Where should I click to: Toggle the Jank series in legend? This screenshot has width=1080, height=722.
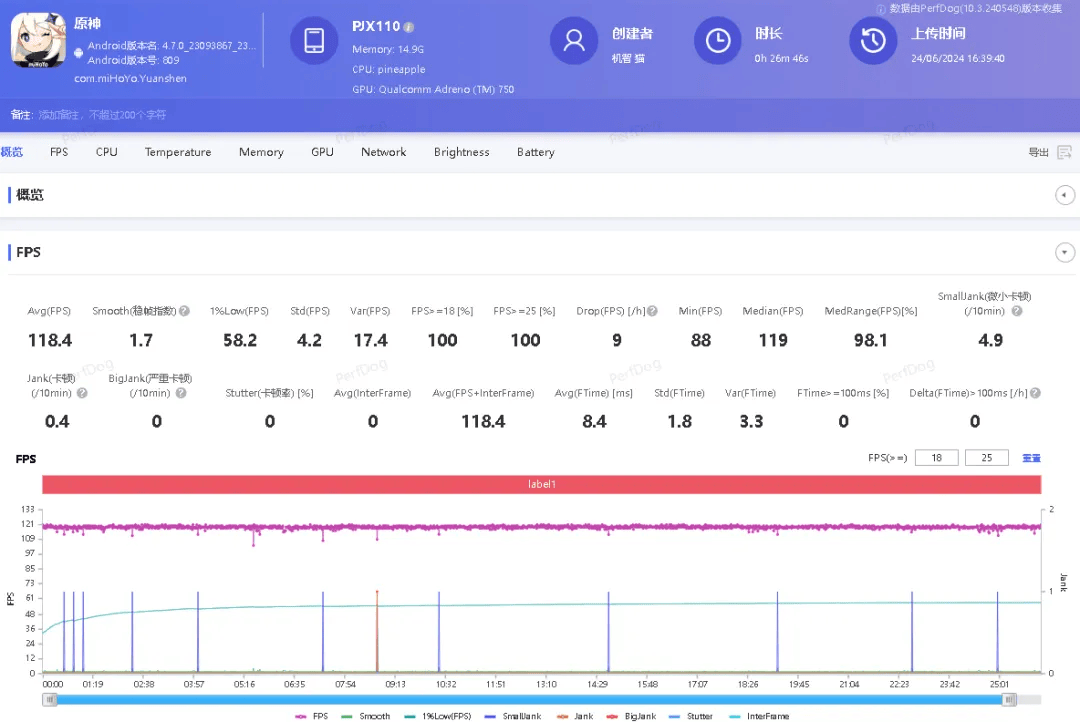(575, 716)
